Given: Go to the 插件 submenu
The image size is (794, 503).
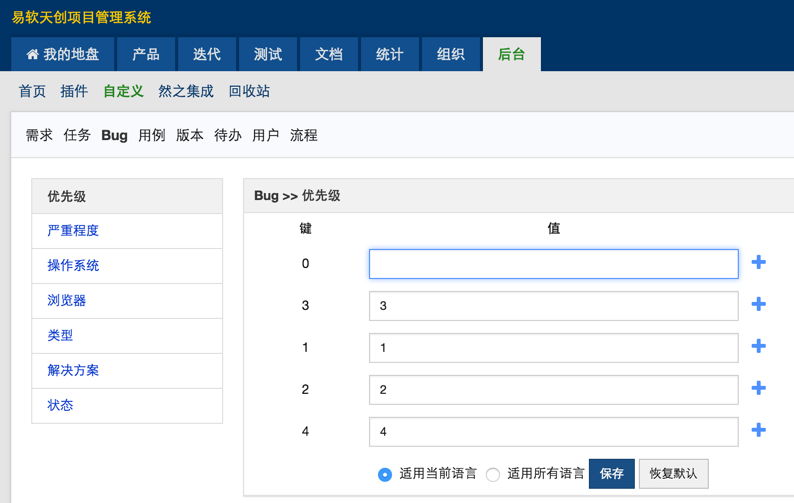Looking at the screenshot, I should 74,91.
